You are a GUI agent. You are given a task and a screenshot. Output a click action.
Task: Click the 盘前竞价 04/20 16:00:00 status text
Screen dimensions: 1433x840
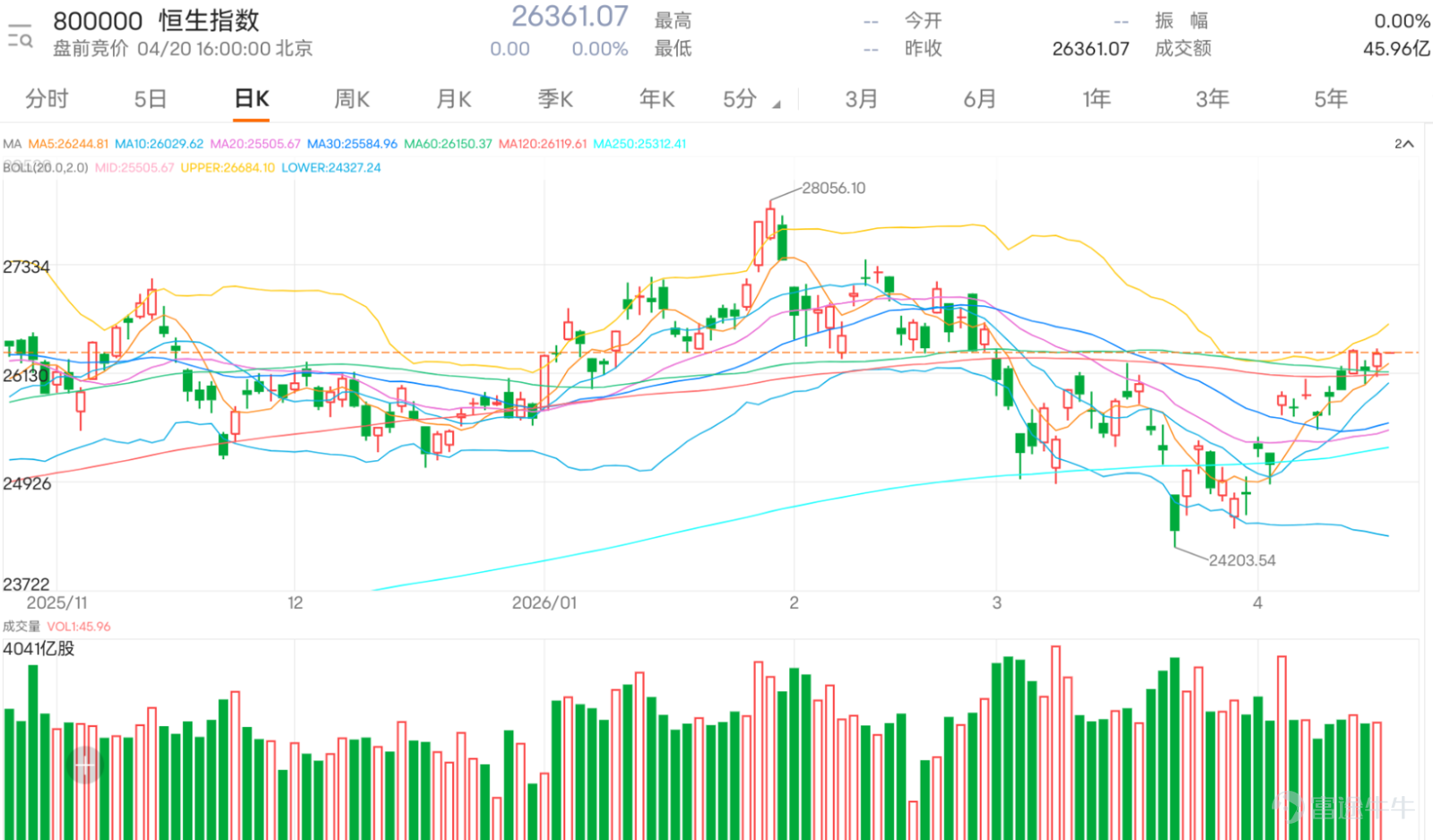(x=183, y=48)
